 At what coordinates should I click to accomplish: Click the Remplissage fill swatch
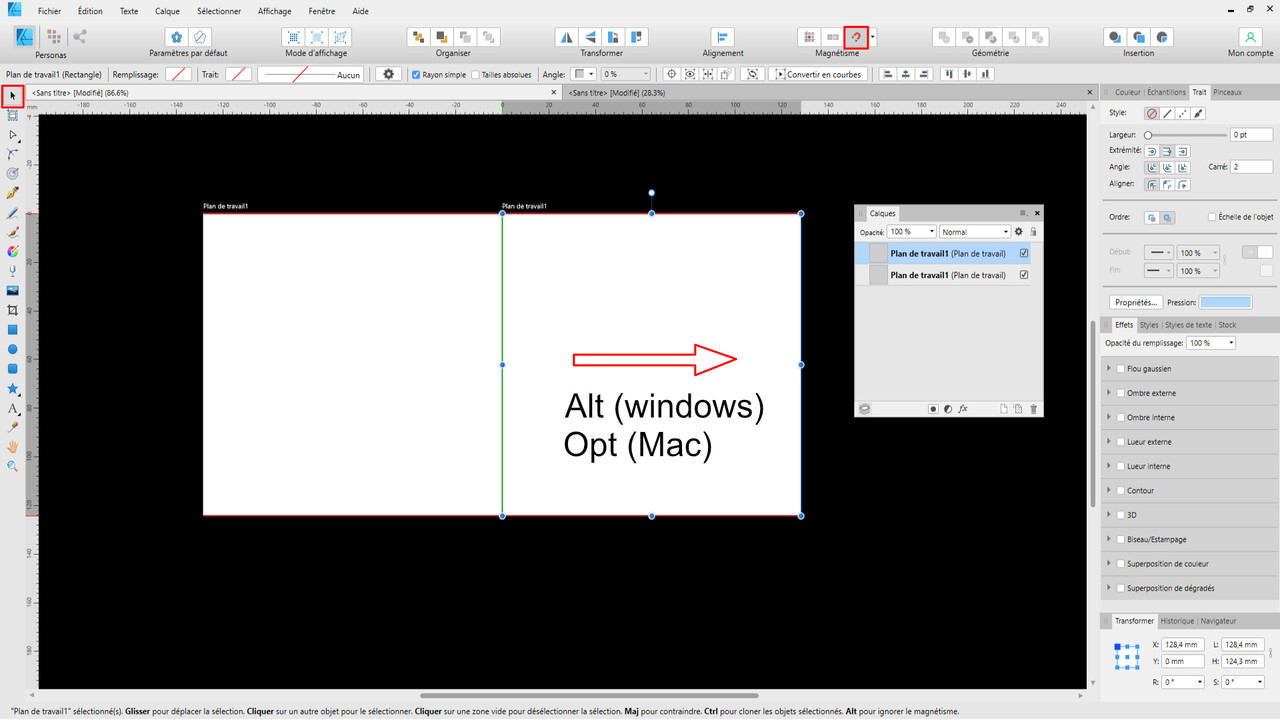click(179, 74)
